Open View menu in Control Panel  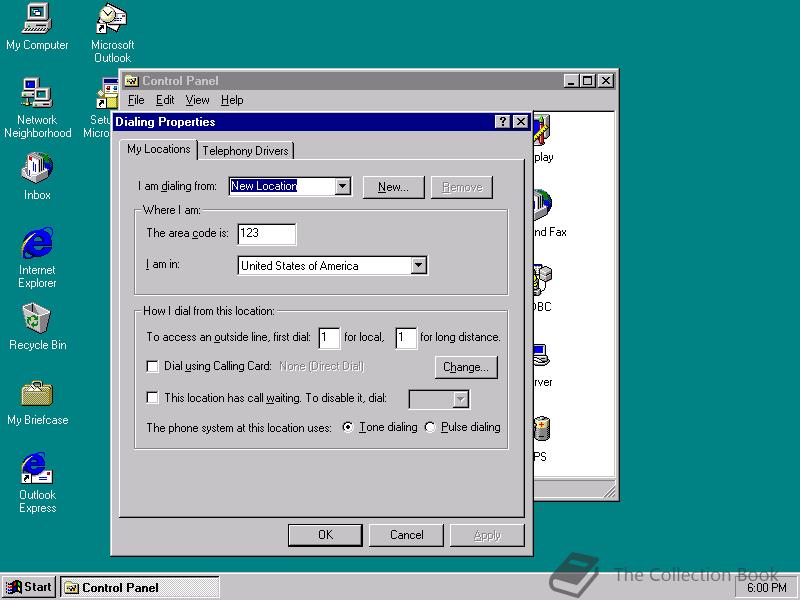tap(197, 100)
